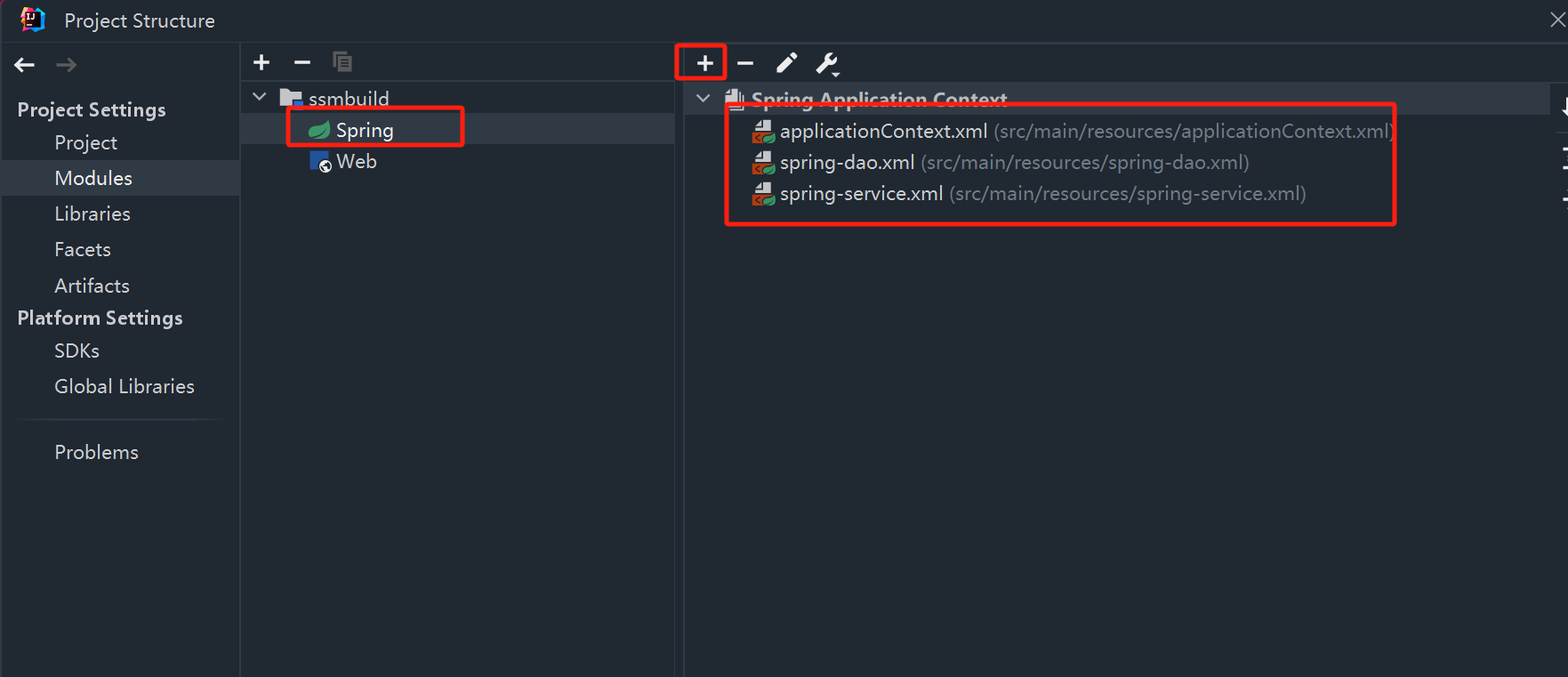Click the IntelliJ IDEA logo icon
Image resolution: width=1568 pixels, height=677 pixels.
click(33, 20)
